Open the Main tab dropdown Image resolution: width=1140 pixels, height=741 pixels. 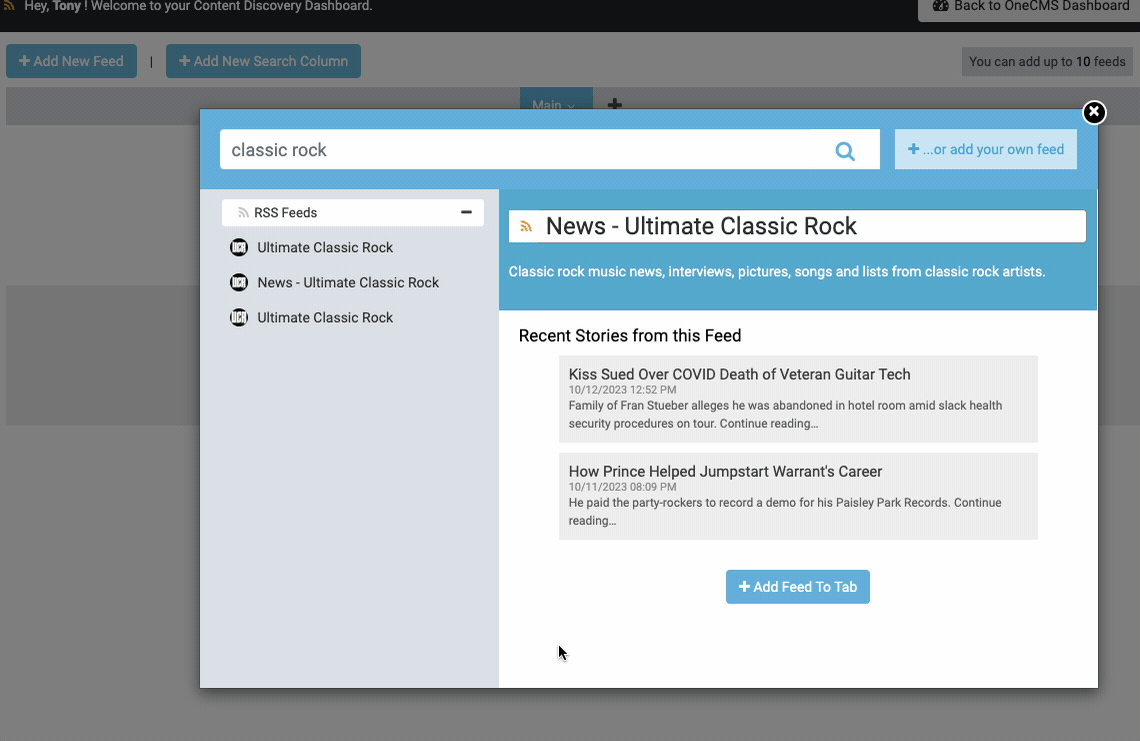click(556, 102)
